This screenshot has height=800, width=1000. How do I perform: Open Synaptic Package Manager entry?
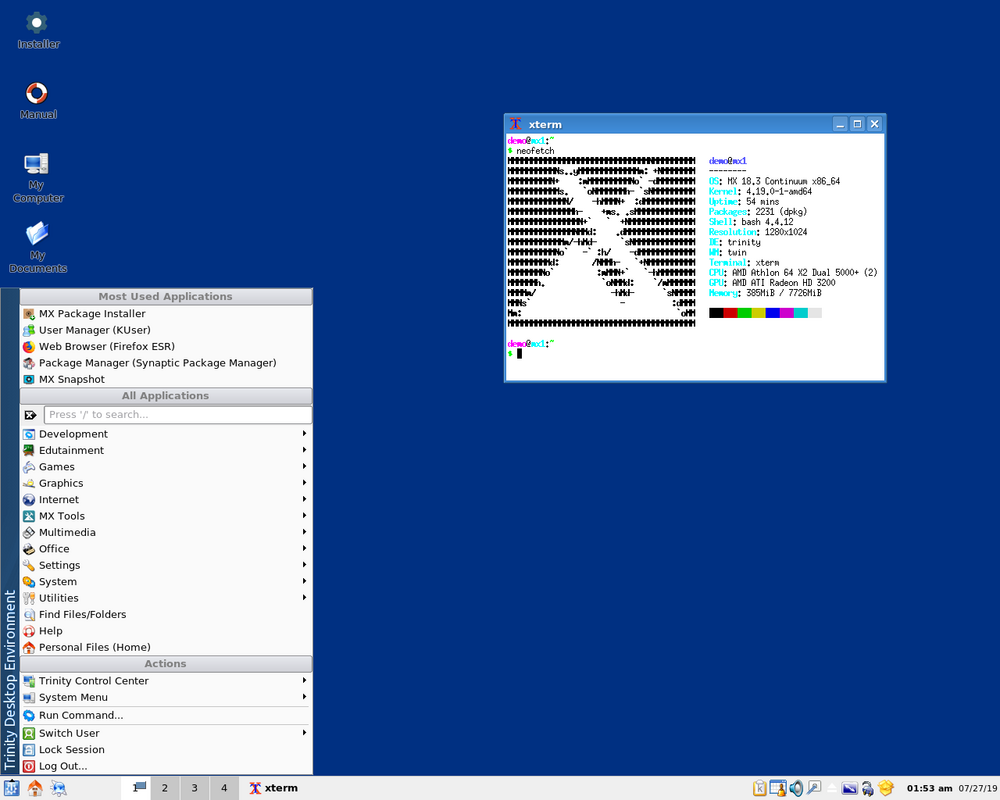pyautogui.click(x=166, y=363)
